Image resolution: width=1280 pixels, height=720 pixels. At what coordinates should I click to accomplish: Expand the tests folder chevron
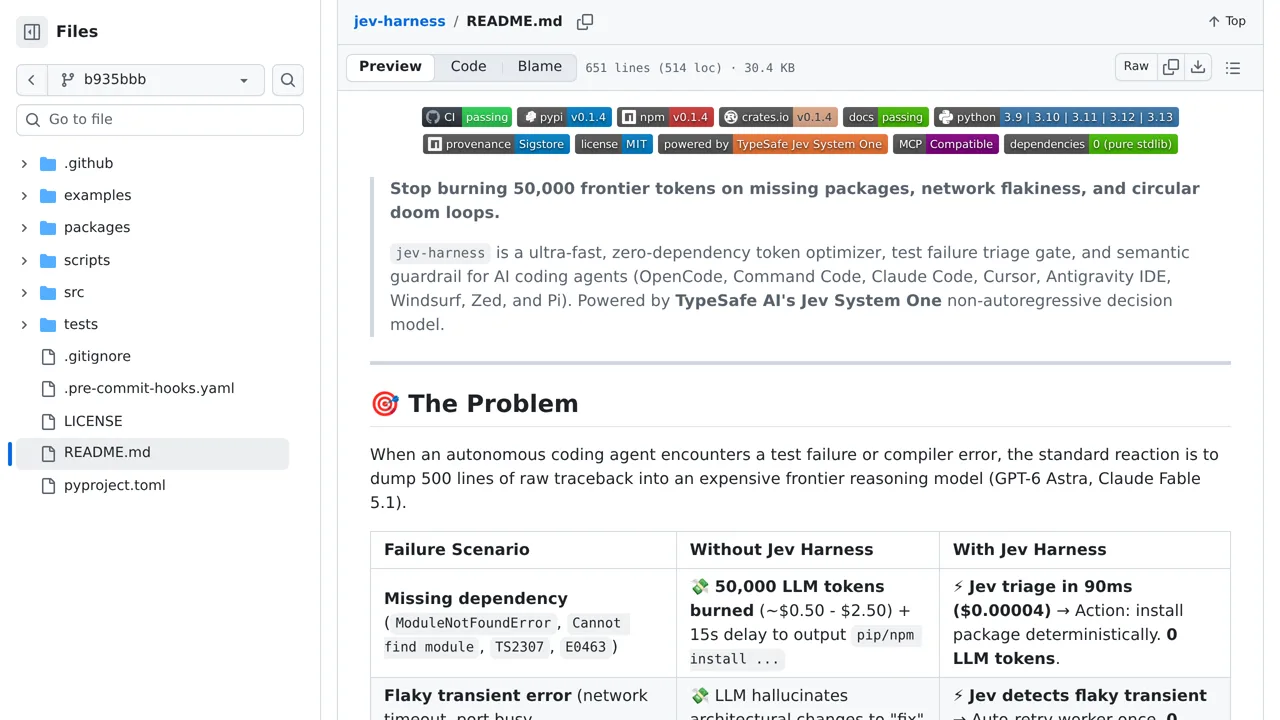pos(24,324)
